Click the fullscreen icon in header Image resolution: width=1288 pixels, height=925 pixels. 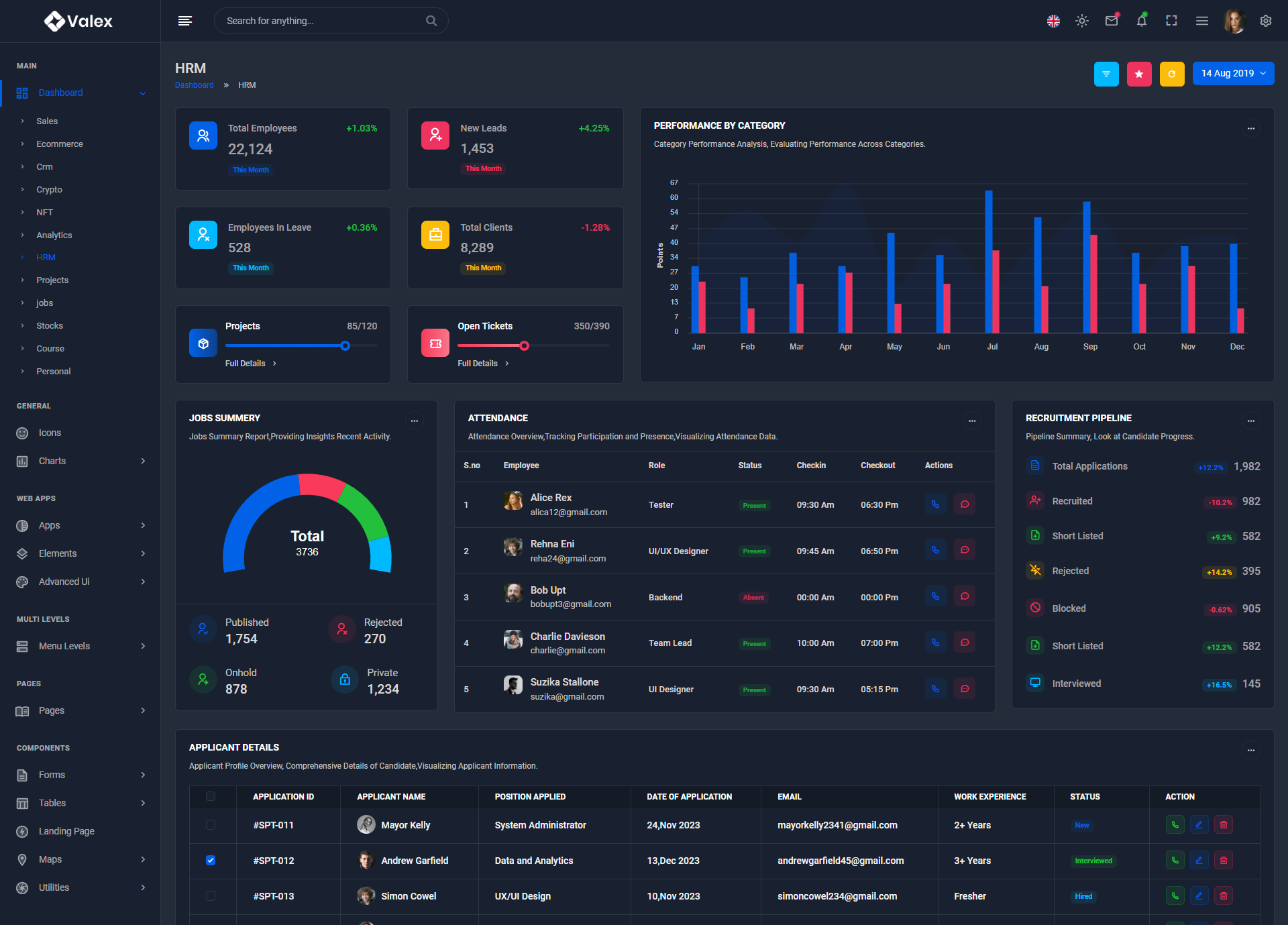pos(1171,21)
